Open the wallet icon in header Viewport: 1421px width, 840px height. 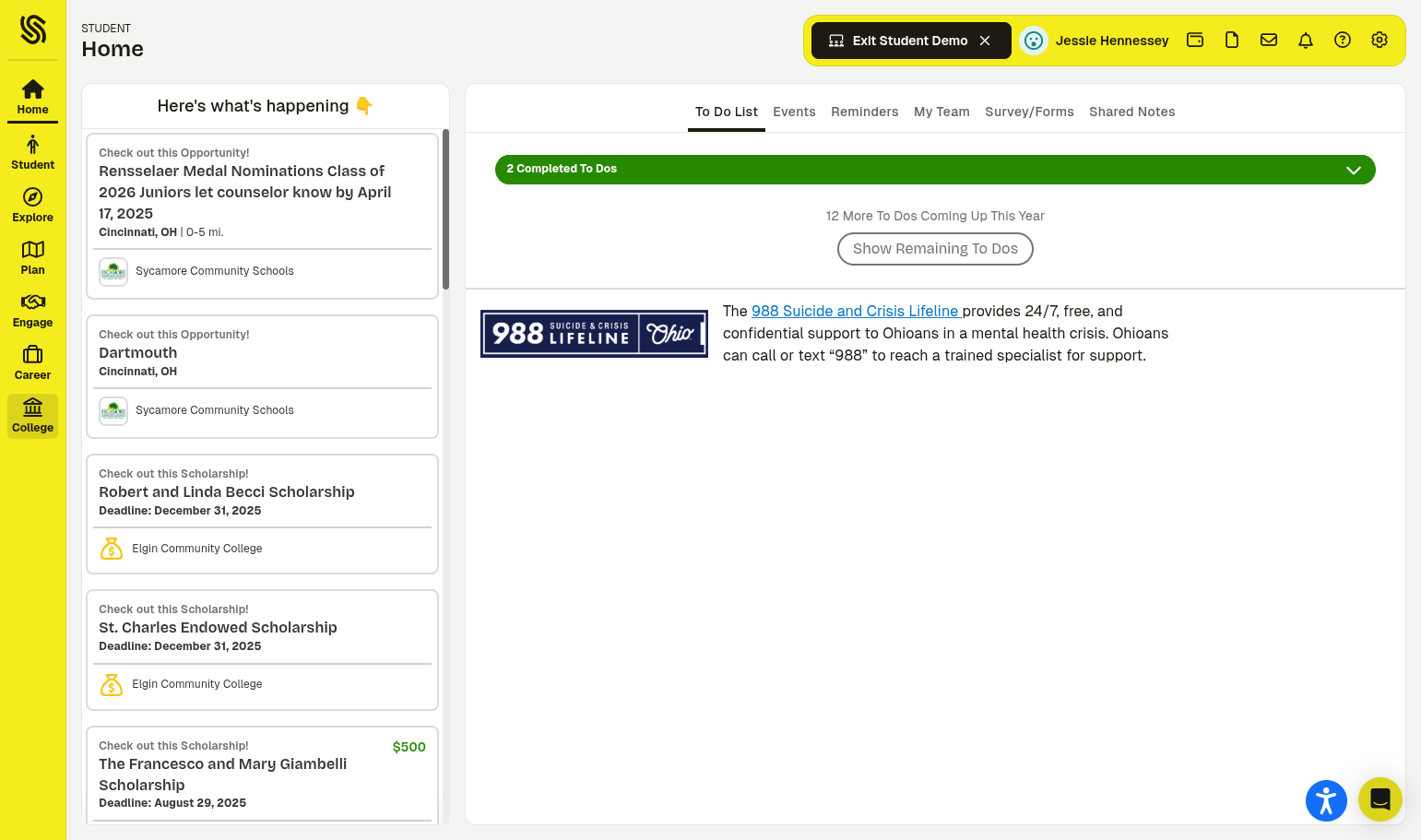point(1195,40)
